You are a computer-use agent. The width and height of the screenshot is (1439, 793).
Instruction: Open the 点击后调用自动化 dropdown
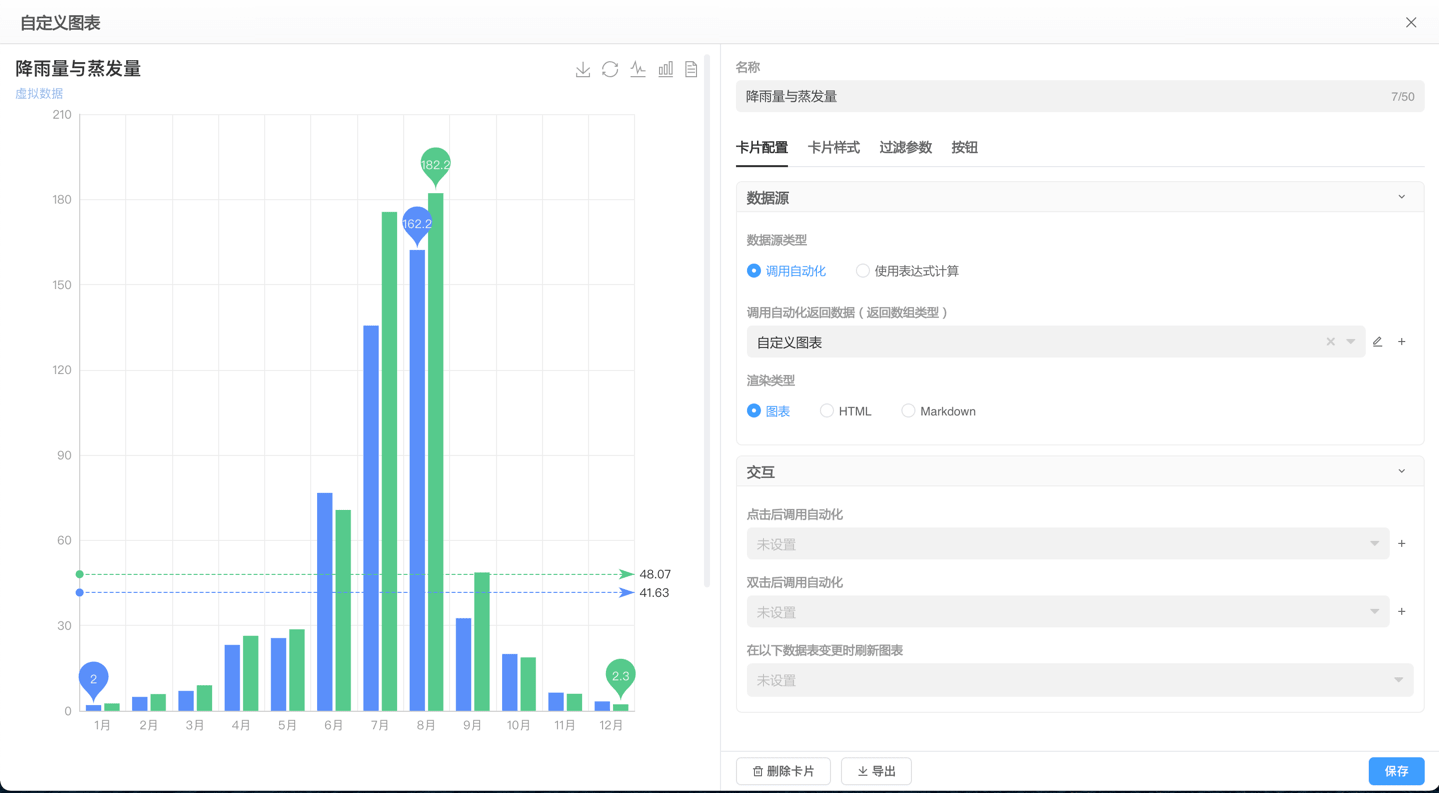pos(1067,544)
